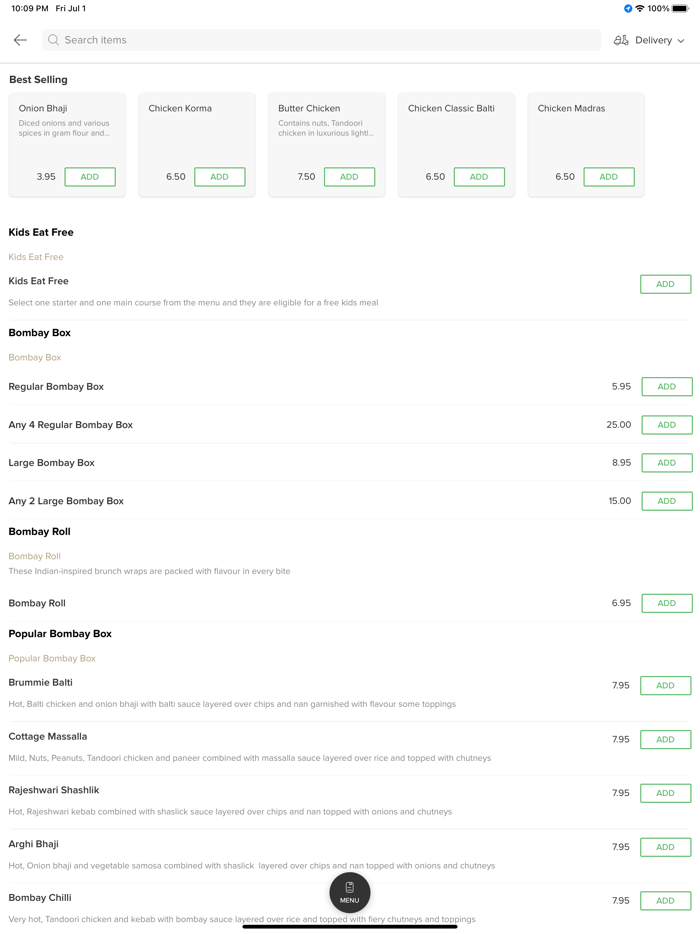Click the Bombay Roll 6.95 price

(x=621, y=603)
